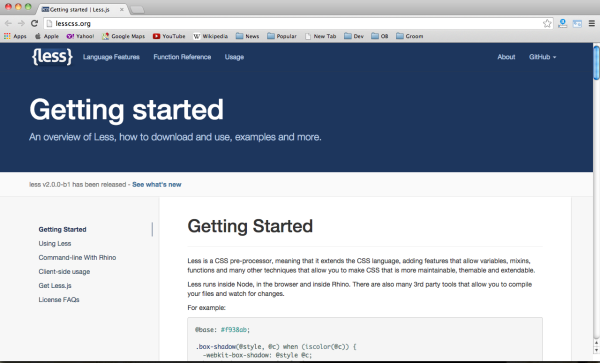Click the '@base: #f938ab;' code line
600x363 pixels.
coord(222,330)
